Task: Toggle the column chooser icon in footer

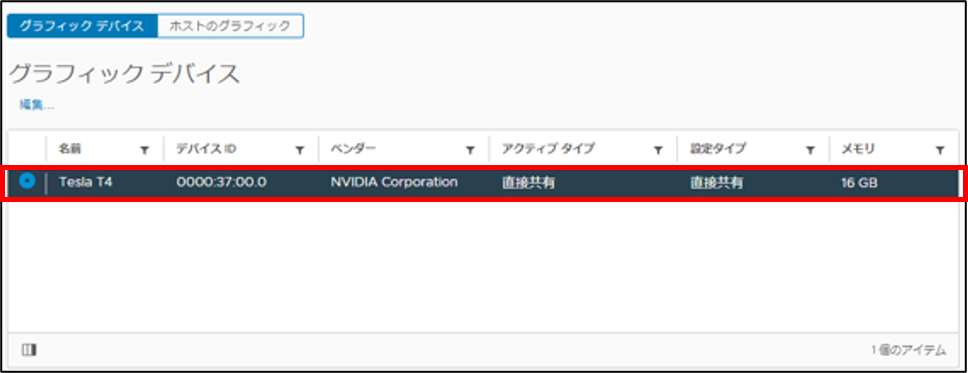Action: (29, 350)
